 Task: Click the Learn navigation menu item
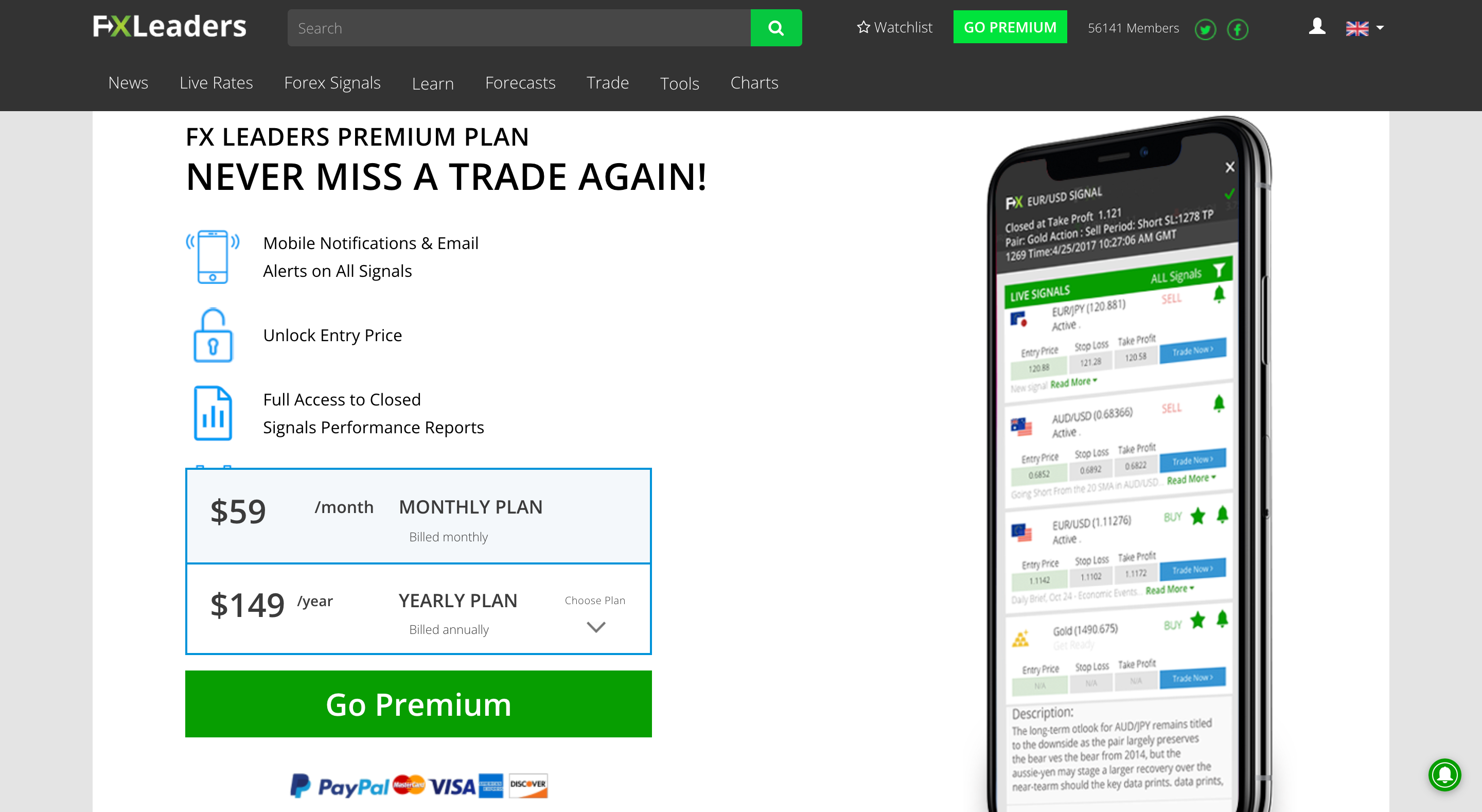(x=431, y=83)
